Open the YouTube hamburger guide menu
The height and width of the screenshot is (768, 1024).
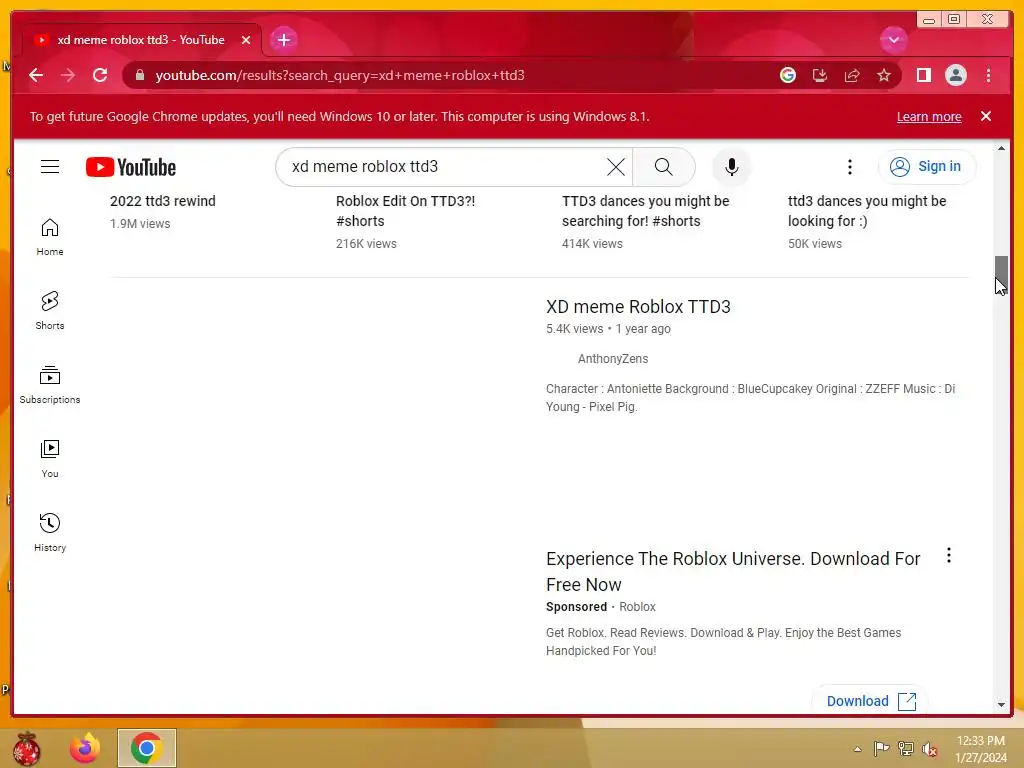pos(50,167)
